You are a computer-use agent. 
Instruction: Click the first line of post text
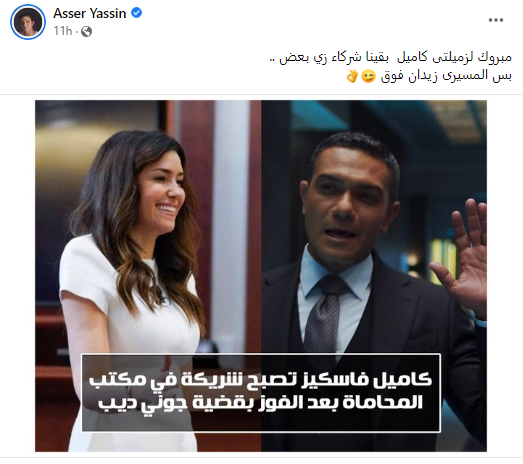(x=391, y=57)
